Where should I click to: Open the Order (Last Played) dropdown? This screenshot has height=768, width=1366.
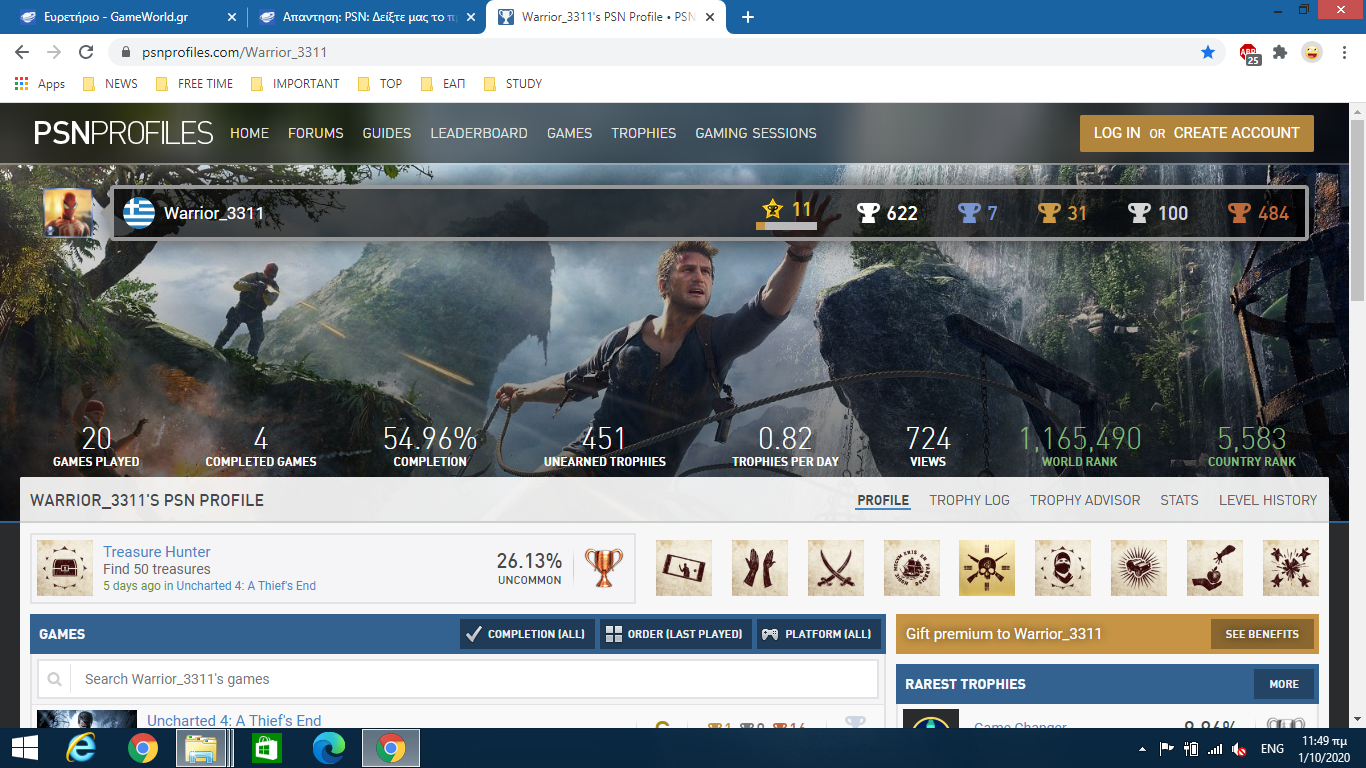pos(675,634)
